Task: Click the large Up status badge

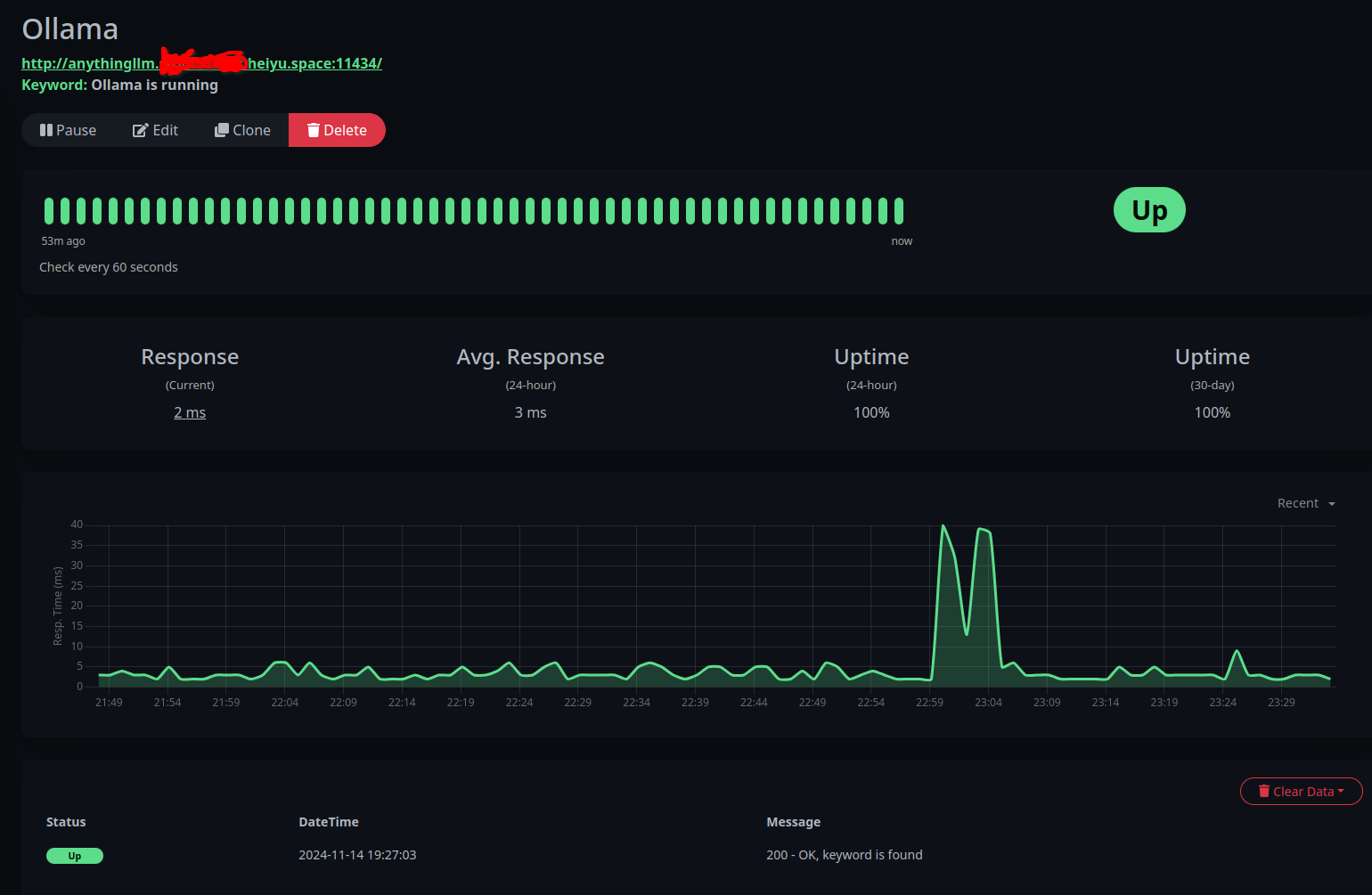Action: pos(1149,210)
